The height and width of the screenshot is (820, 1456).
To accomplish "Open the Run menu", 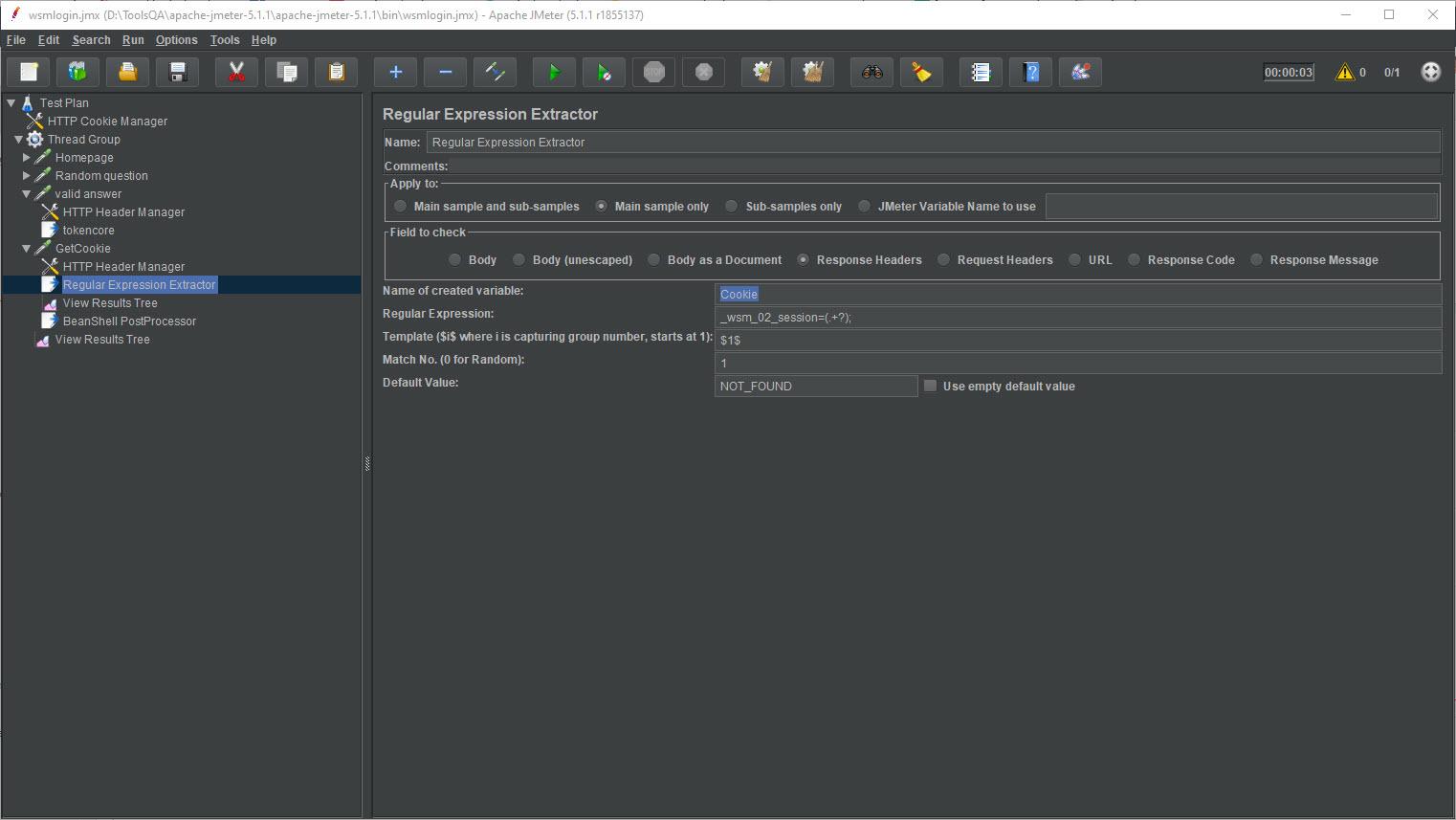I will 133,40.
